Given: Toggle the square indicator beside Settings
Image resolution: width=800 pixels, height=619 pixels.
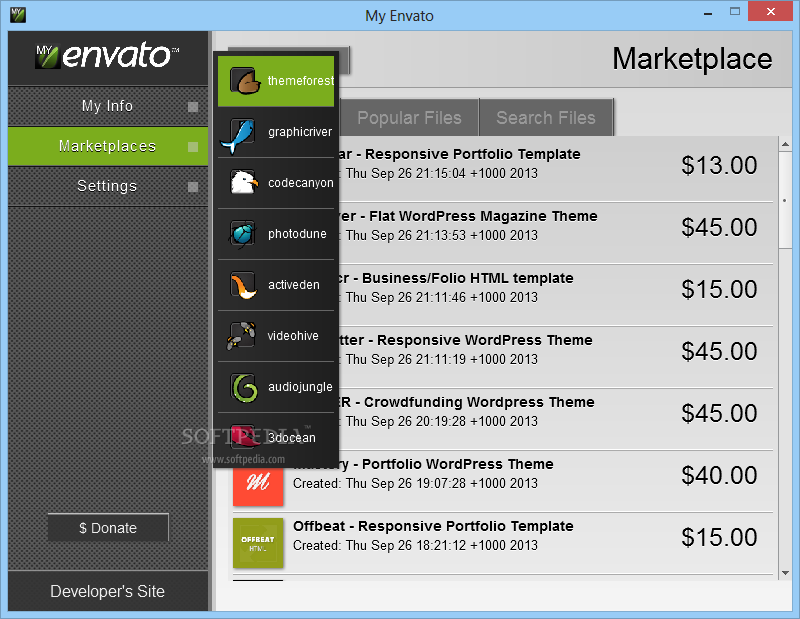Looking at the screenshot, I should (x=193, y=187).
